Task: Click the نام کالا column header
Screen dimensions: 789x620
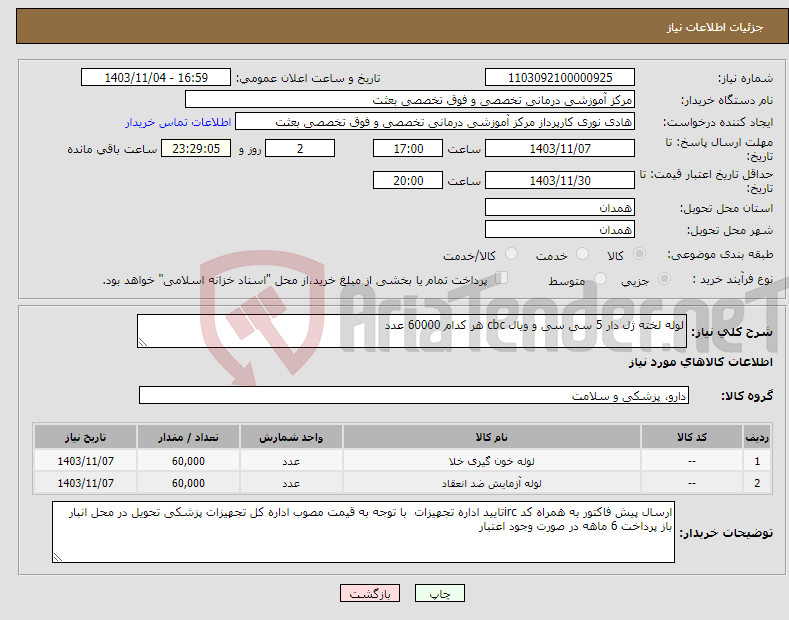Action: [492, 437]
